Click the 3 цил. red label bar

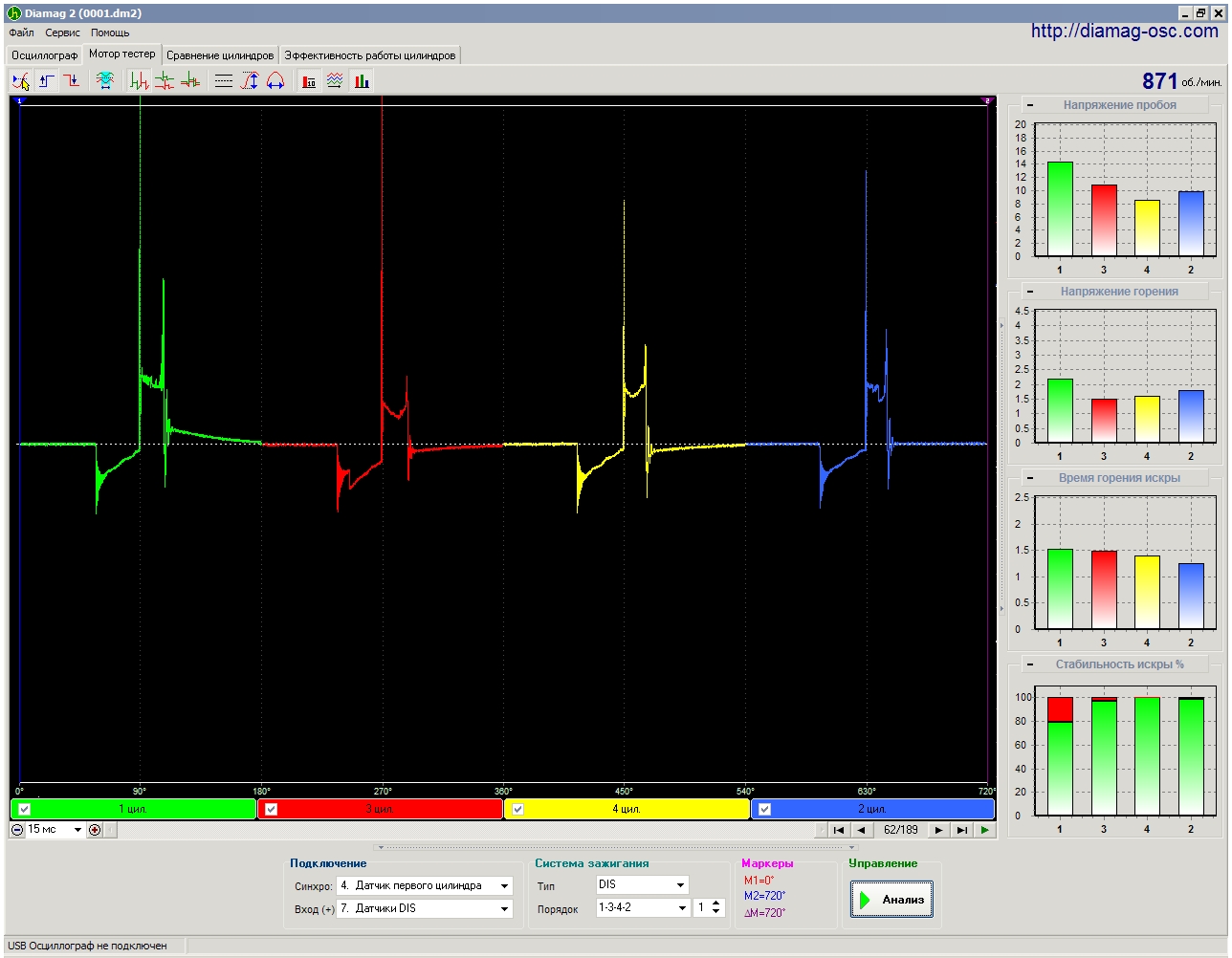pos(380,809)
